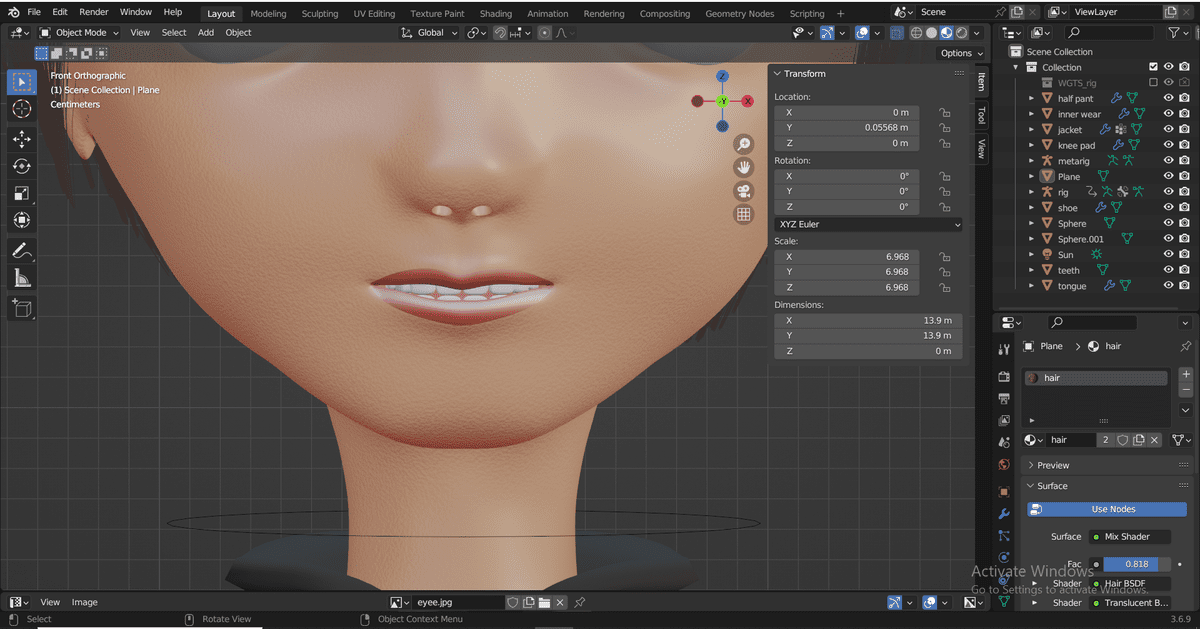
Task: Pick the Measure tool
Action: [x=22, y=278]
